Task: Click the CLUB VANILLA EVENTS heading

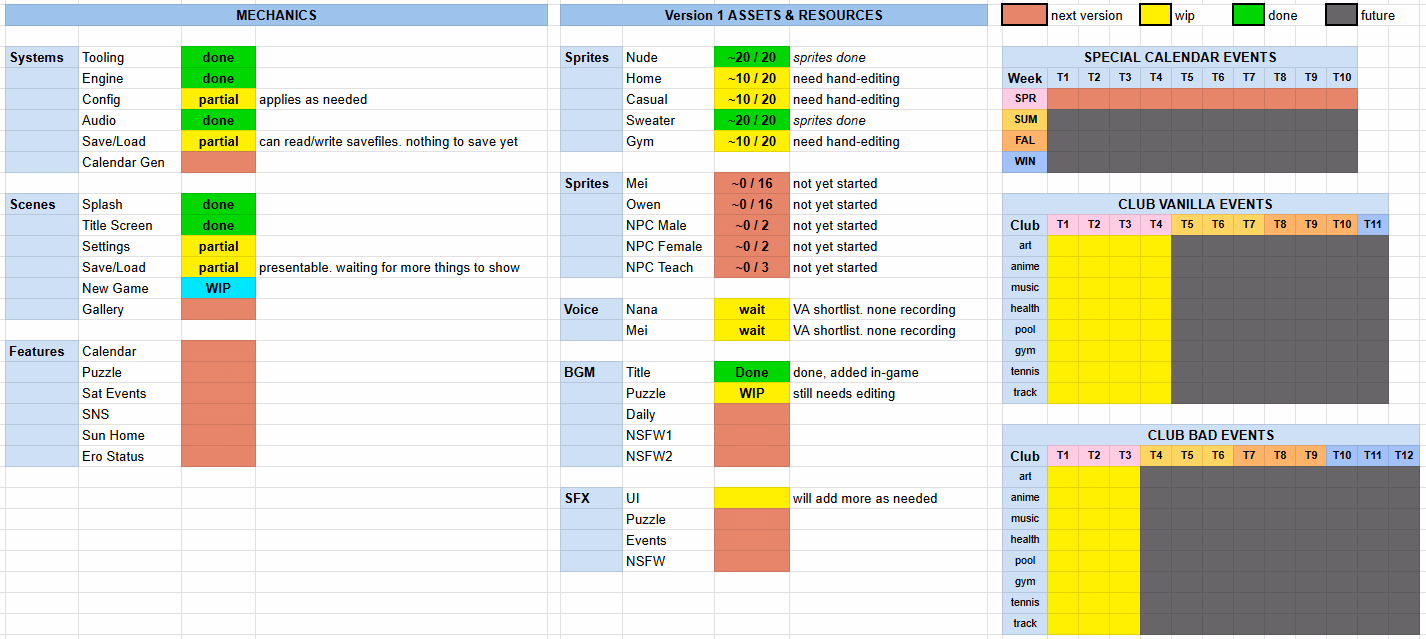Action: point(1195,204)
